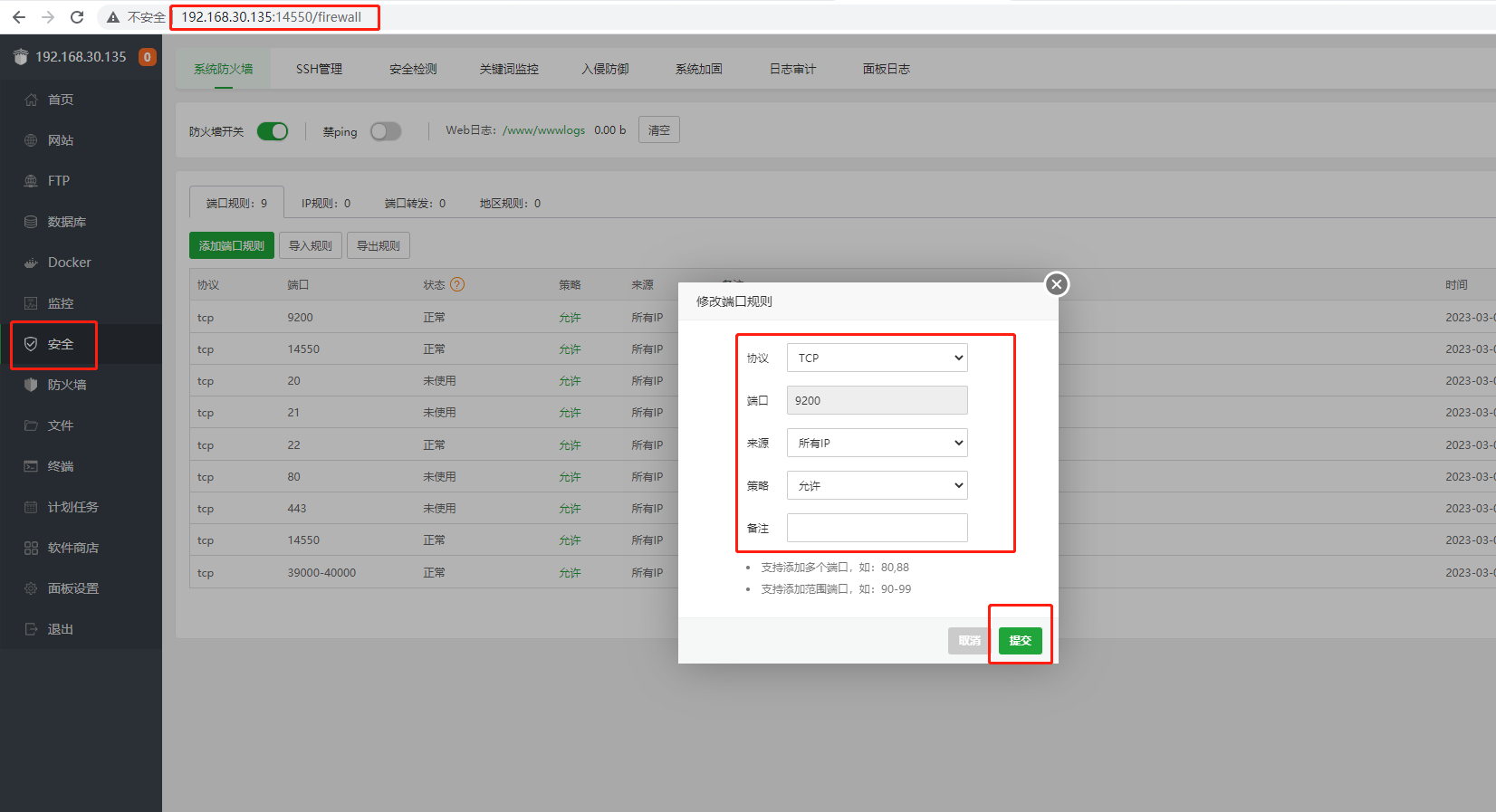
Task: Open the /www/wwwlogs log path link
Action: (x=543, y=130)
